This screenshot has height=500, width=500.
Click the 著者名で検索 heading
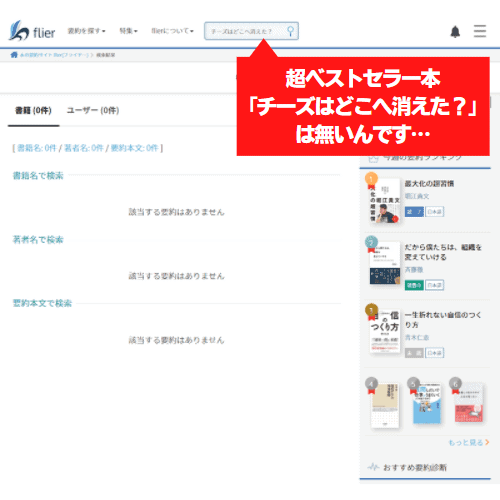pyautogui.click(x=38, y=239)
